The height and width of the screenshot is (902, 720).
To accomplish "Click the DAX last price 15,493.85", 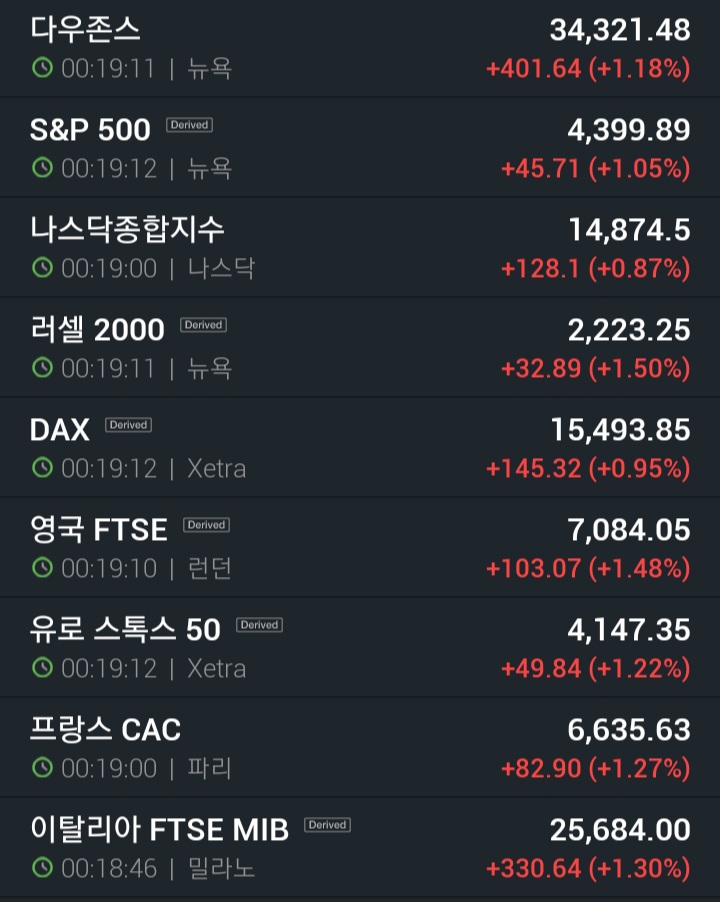I will (620, 430).
